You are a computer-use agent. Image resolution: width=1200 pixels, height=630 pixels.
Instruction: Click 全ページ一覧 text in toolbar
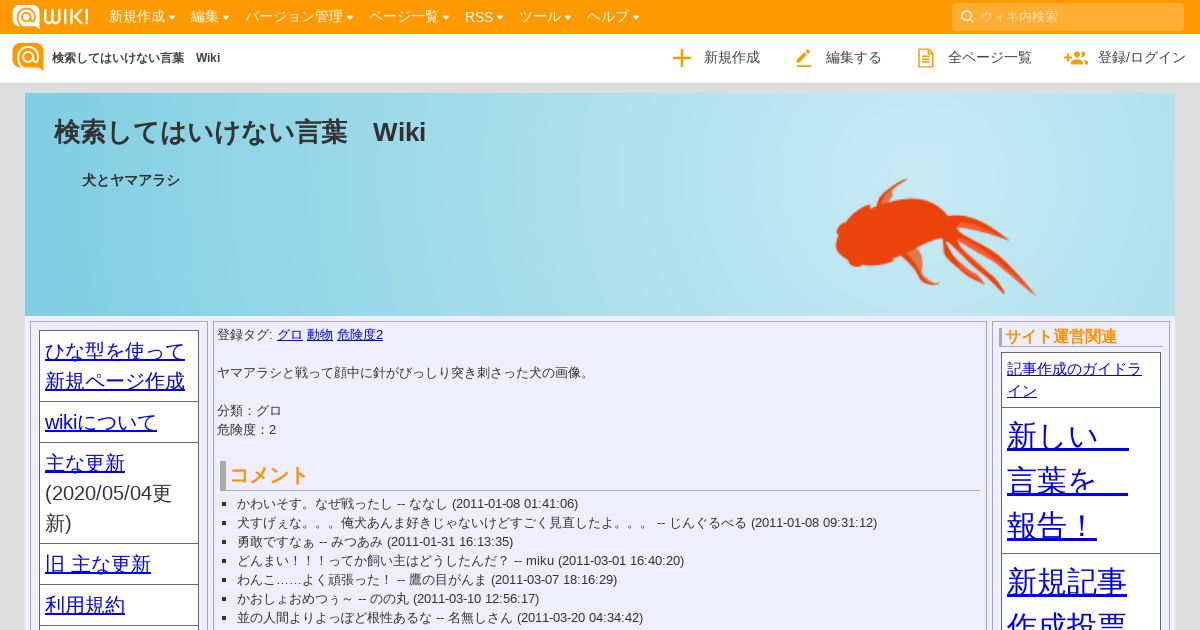990,58
